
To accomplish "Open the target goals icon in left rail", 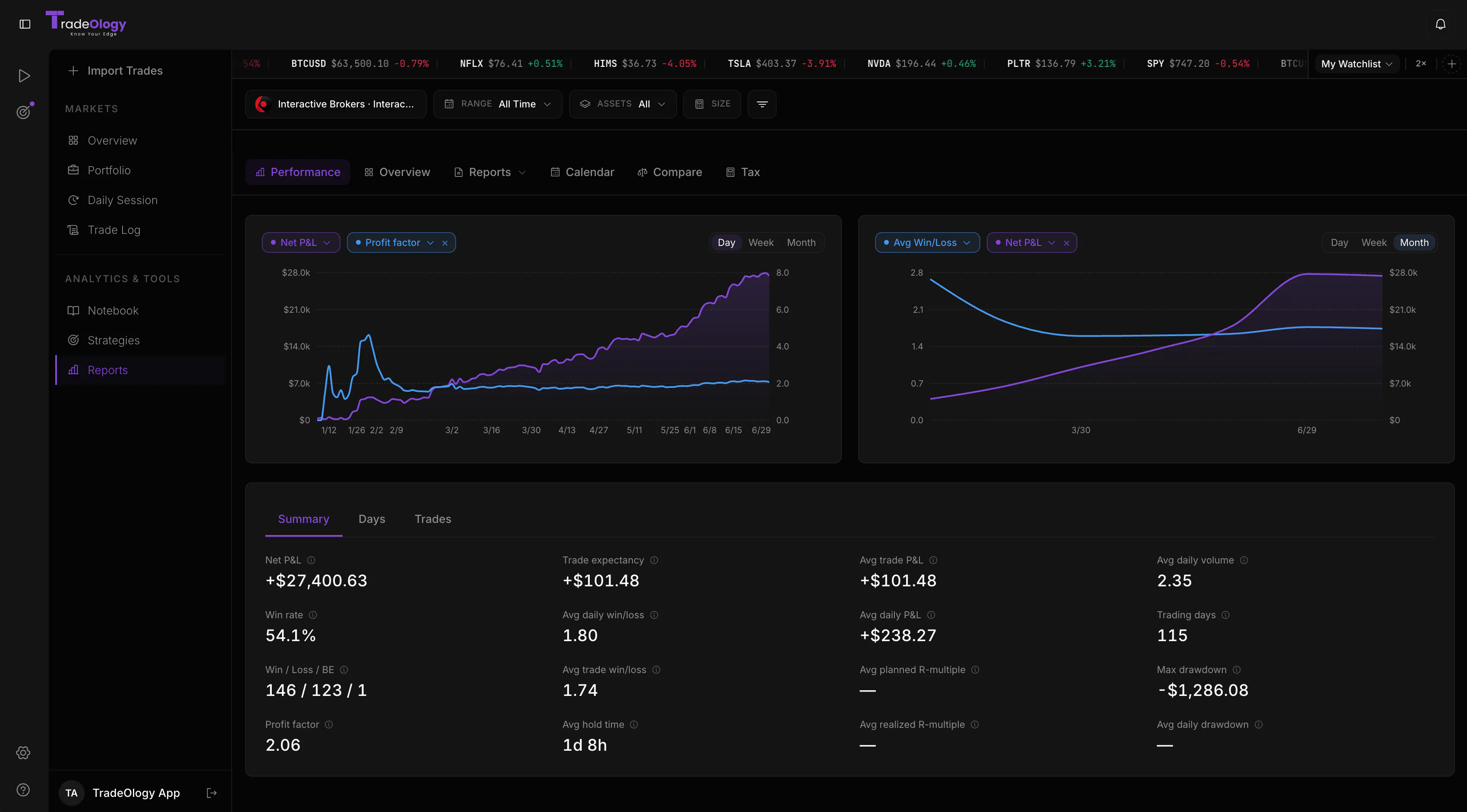I will [23, 112].
